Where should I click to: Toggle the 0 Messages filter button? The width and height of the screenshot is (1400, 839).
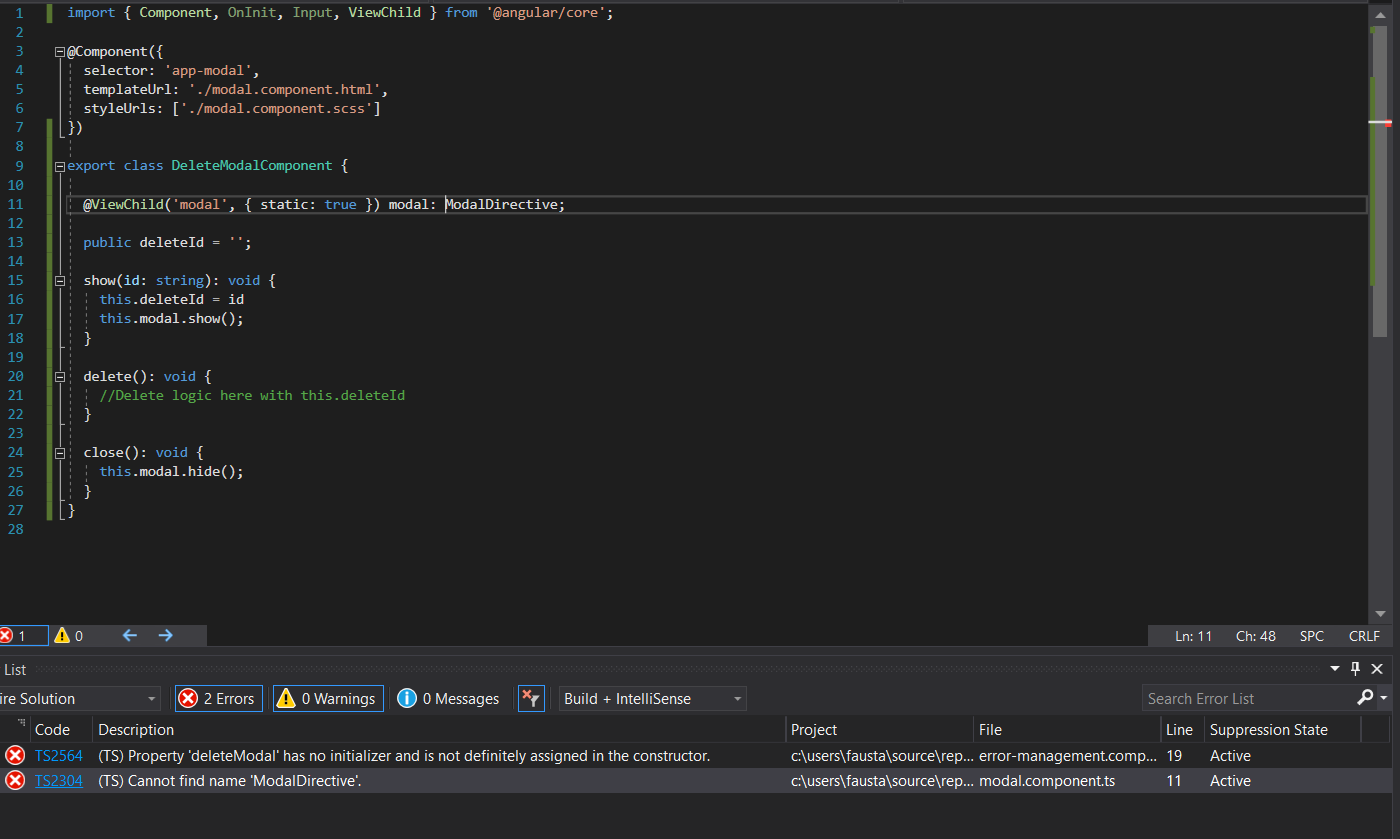tap(449, 699)
